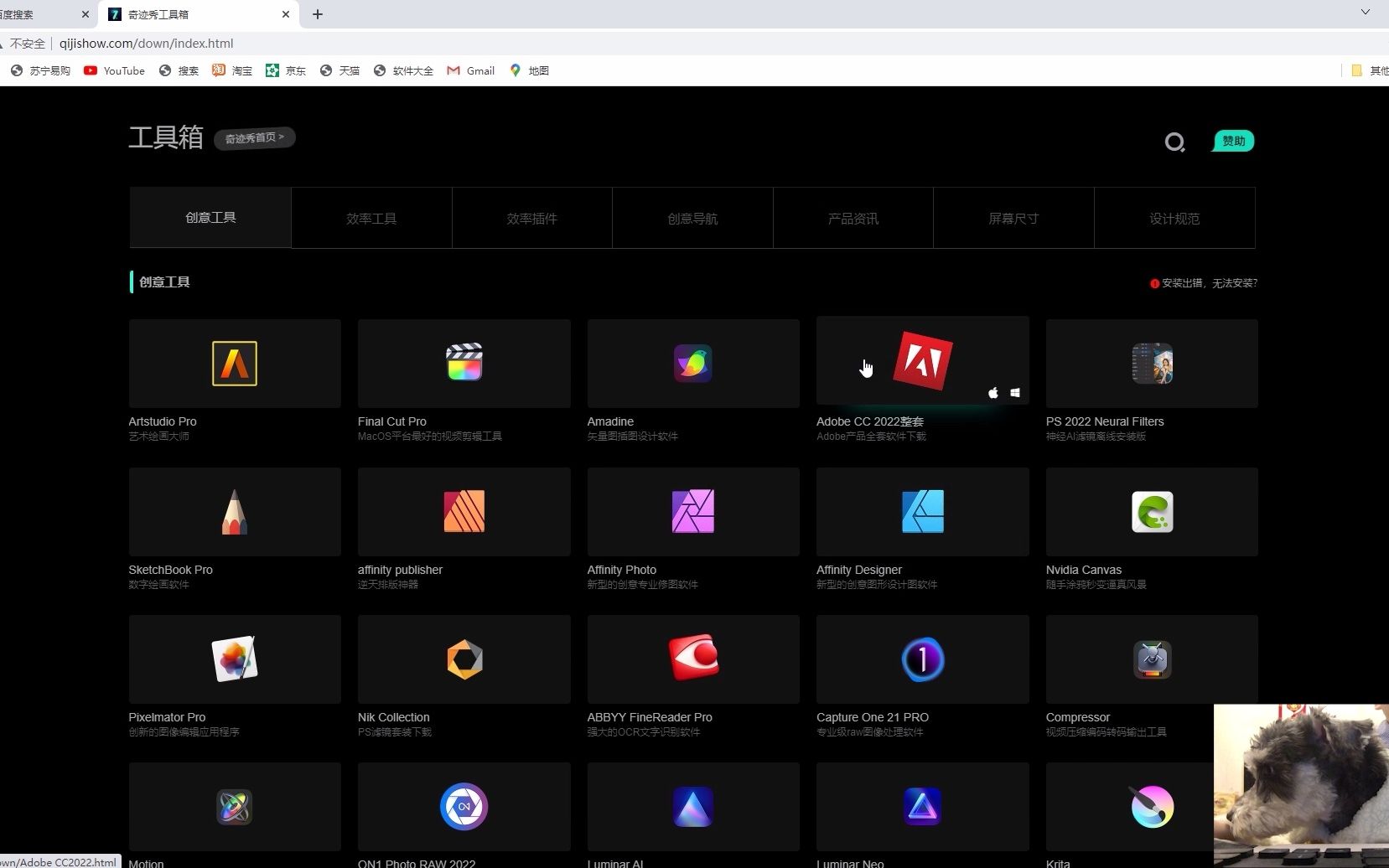Open the 淘宝 bookmark
1389x868 pixels.
(x=232, y=71)
